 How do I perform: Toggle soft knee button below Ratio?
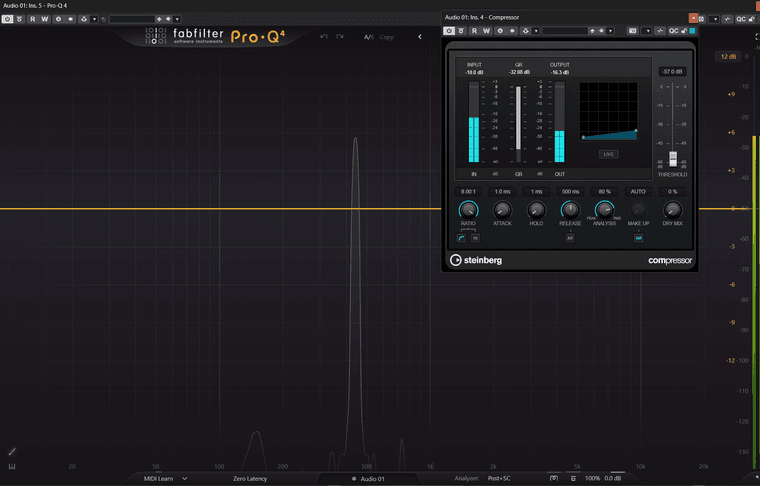pyautogui.click(x=461, y=238)
